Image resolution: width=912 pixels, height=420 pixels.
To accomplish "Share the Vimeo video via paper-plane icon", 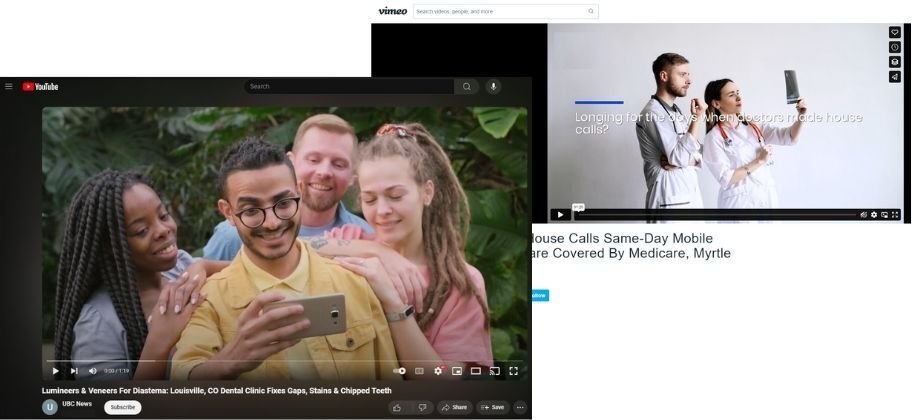I will tap(895, 76).
